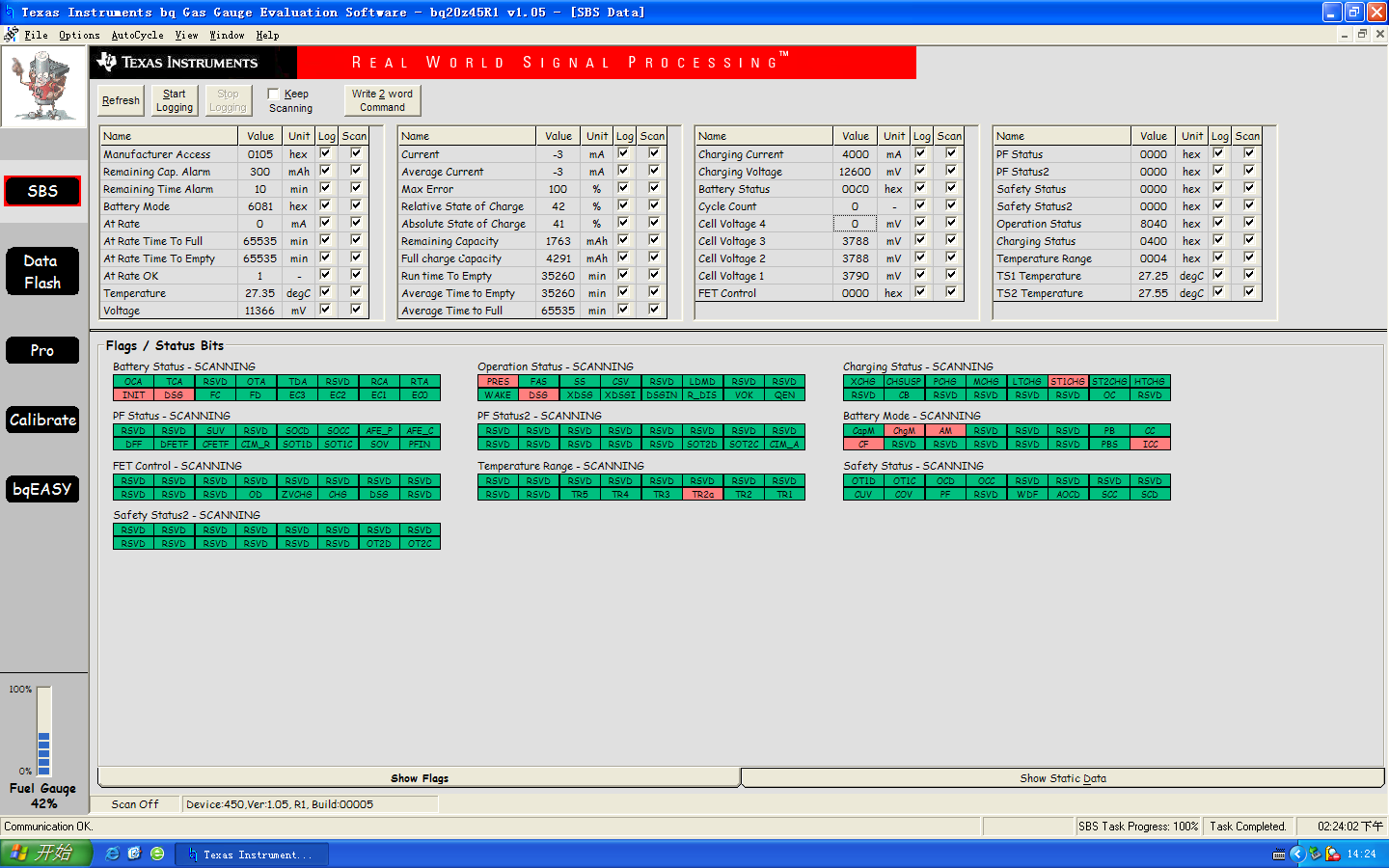Launch Internet Explorer from the quick launch bar
The image size is (1389, 868).
coord(113,854)
